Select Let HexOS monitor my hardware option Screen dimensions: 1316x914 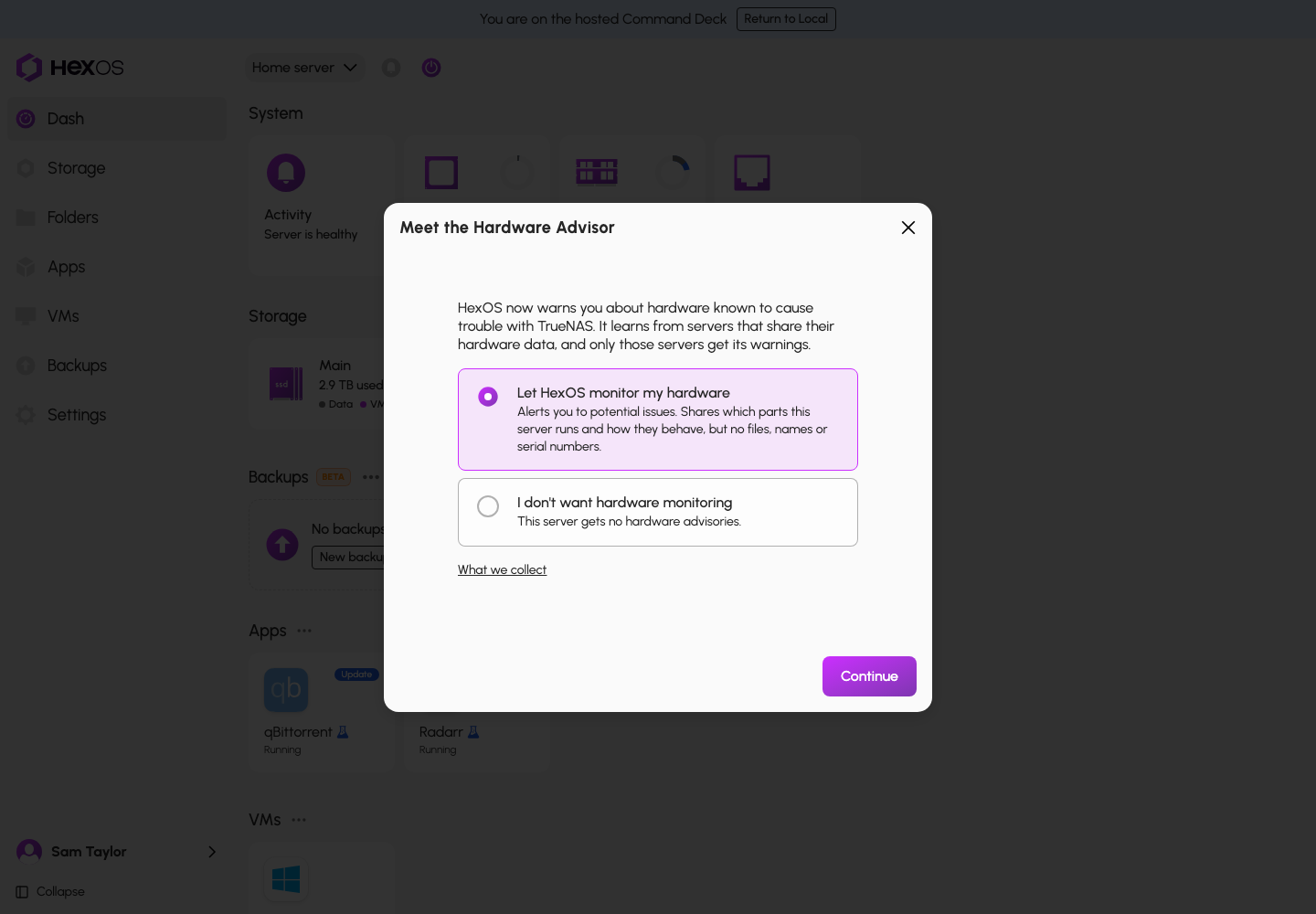pos(657,420)
